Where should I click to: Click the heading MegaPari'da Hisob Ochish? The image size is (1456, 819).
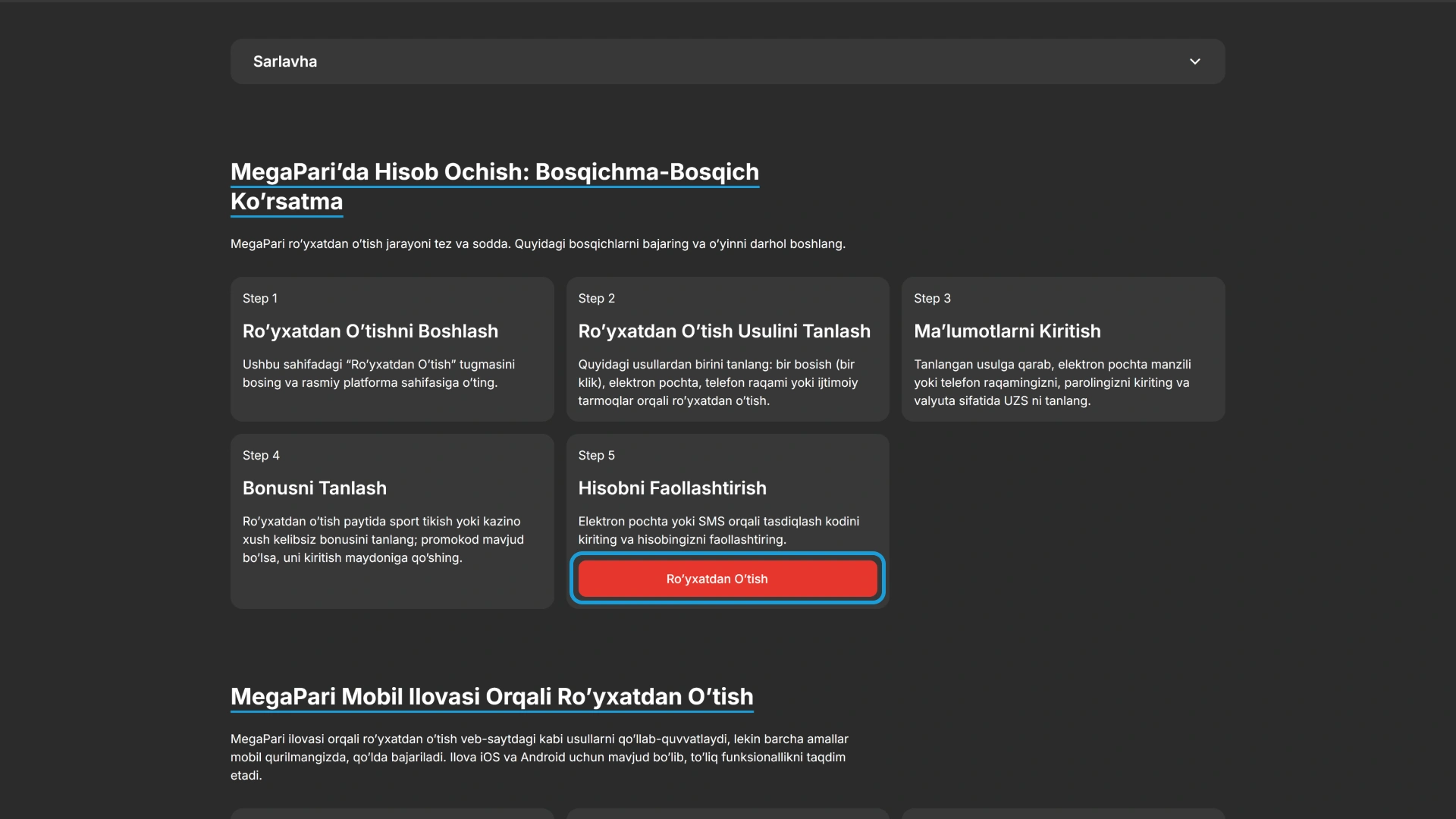click(494, 187)
